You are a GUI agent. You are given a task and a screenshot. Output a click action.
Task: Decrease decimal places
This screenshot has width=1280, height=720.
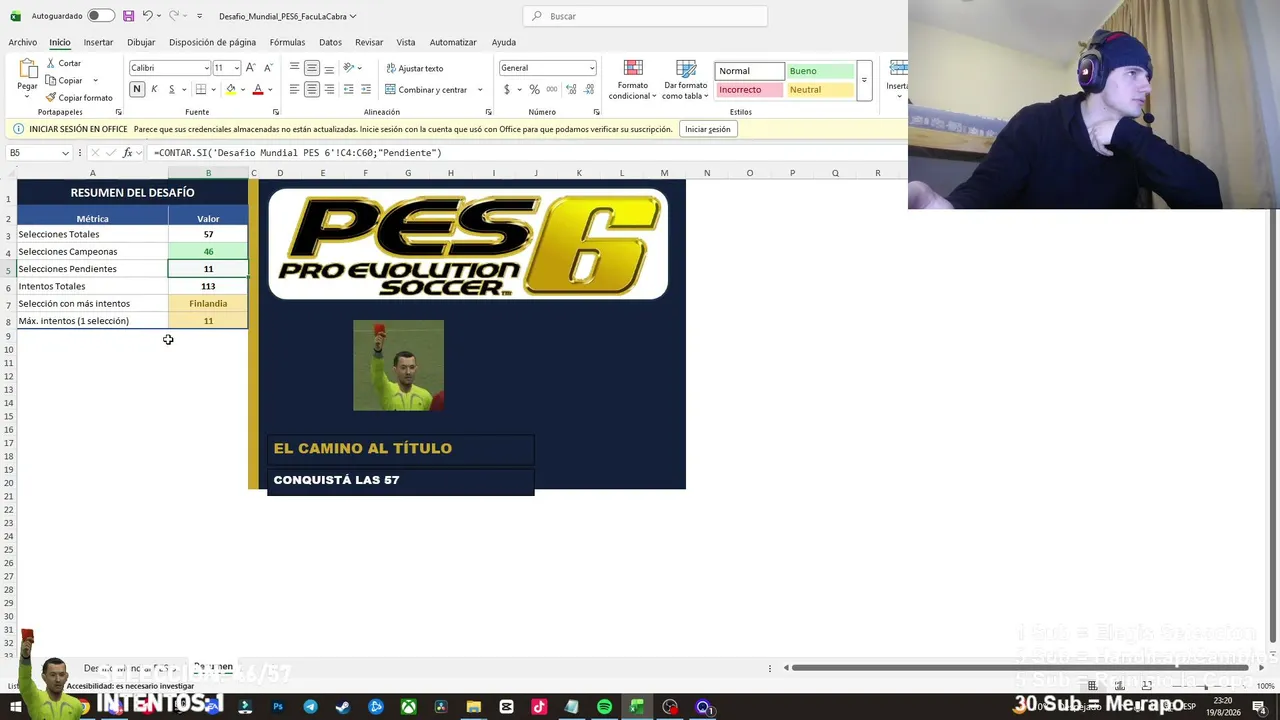coord(587,89)
